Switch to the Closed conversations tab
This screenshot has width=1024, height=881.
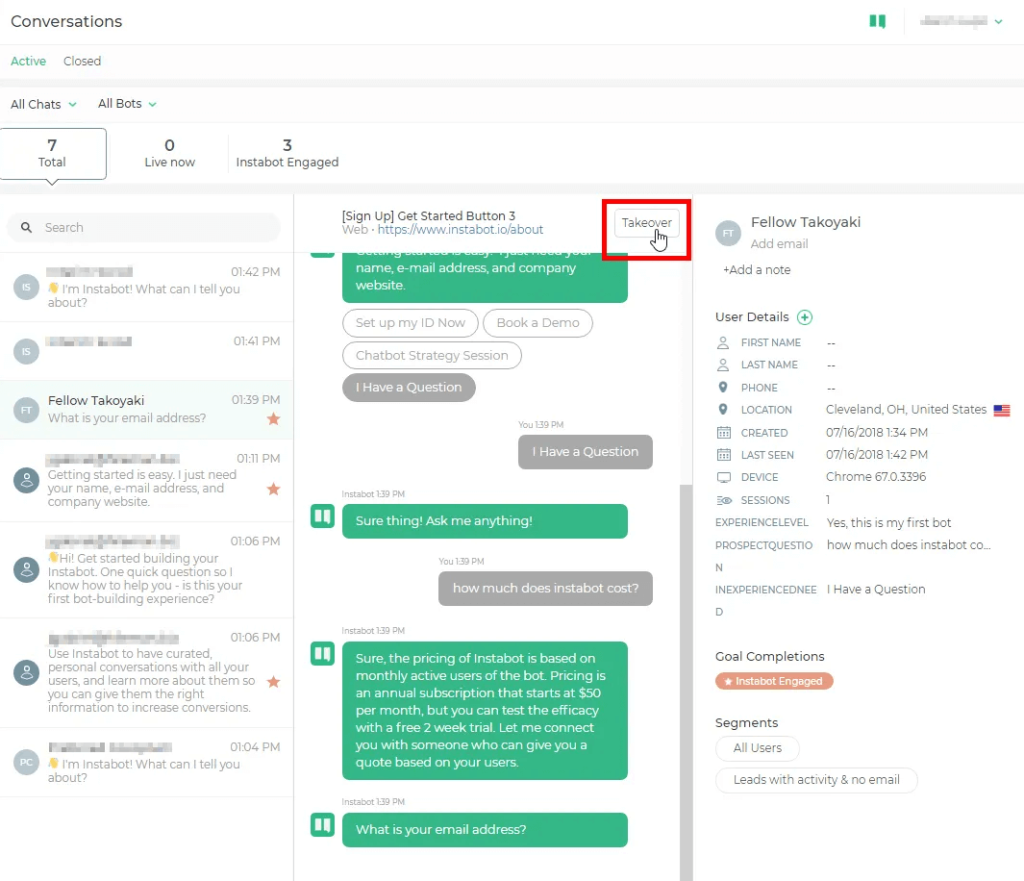click(82, 61)
